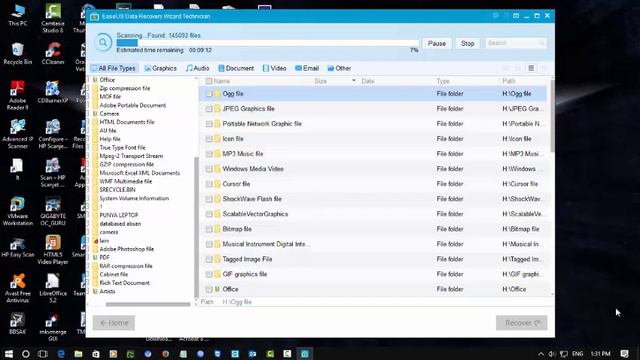
Task: Click the Search input field
Action: [x=516, y=43]
